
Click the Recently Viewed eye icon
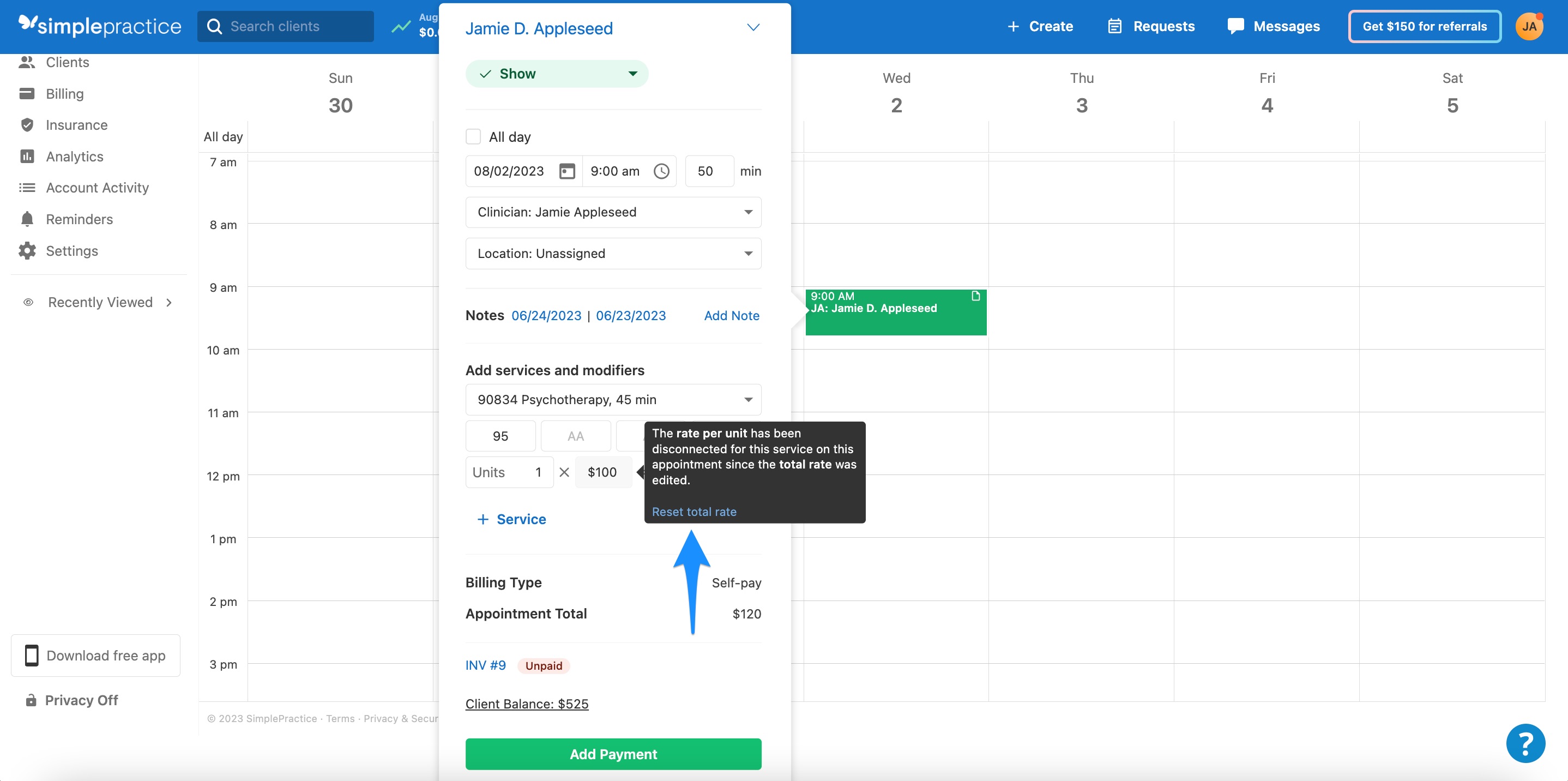[x=28, y=302]
